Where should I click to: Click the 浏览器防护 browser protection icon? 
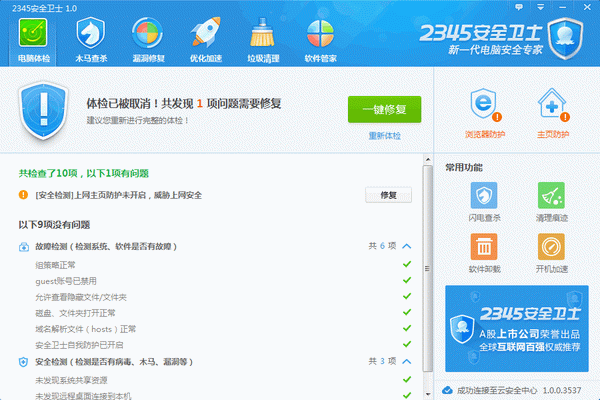pyautogui.click(x=483, y=112)
